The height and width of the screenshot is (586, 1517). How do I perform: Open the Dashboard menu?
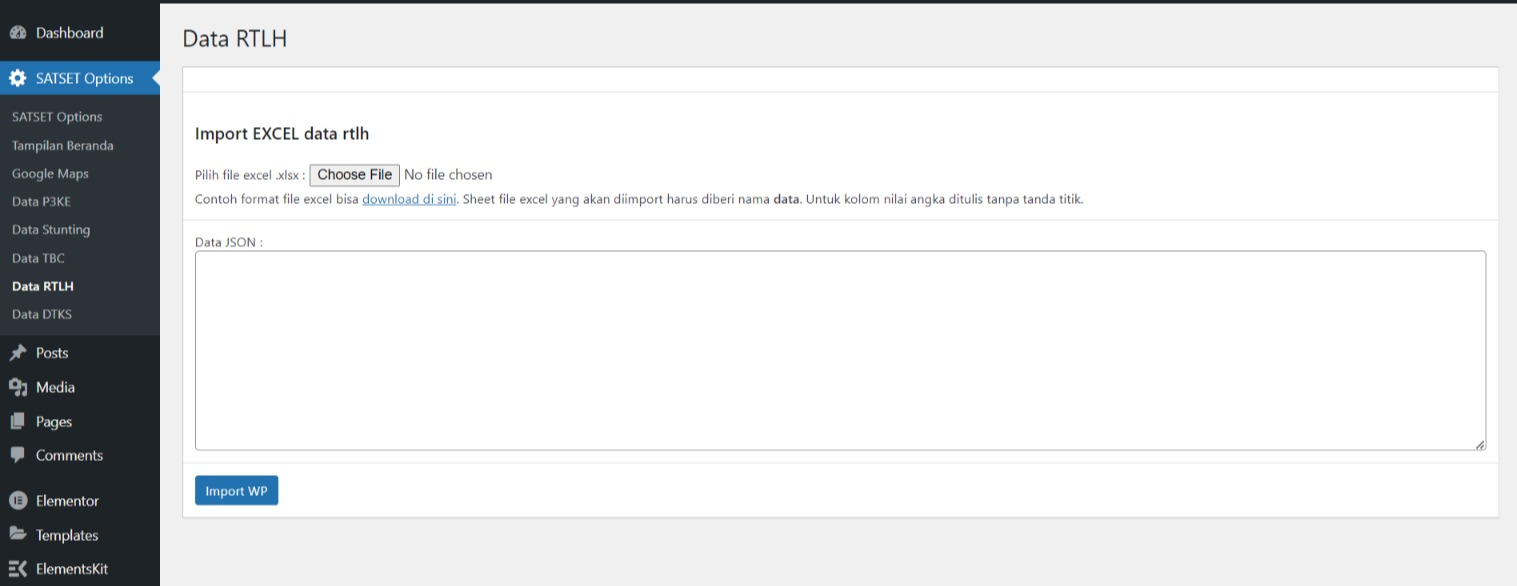pos(80,33)
